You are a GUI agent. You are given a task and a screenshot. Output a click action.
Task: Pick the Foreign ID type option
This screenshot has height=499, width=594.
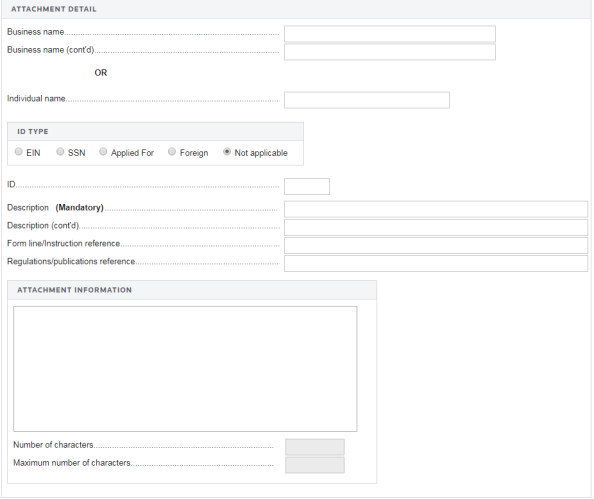(x=172, y=152)
